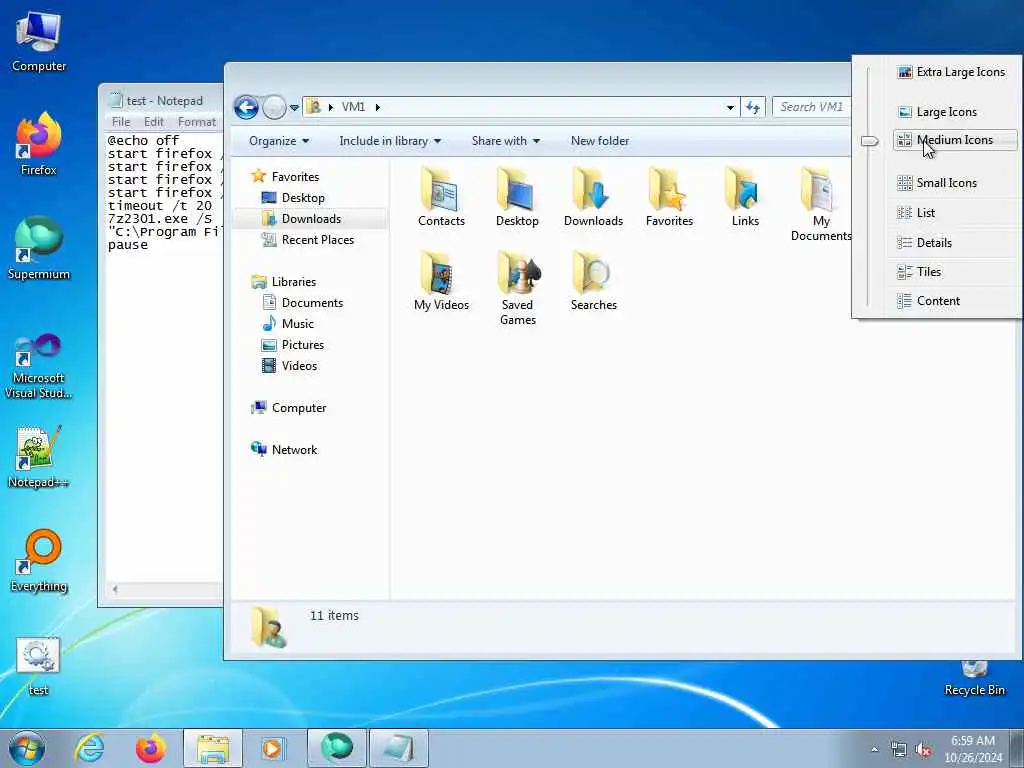Open Notepad File menu
1024x768 pixels.
coord(121,122)
